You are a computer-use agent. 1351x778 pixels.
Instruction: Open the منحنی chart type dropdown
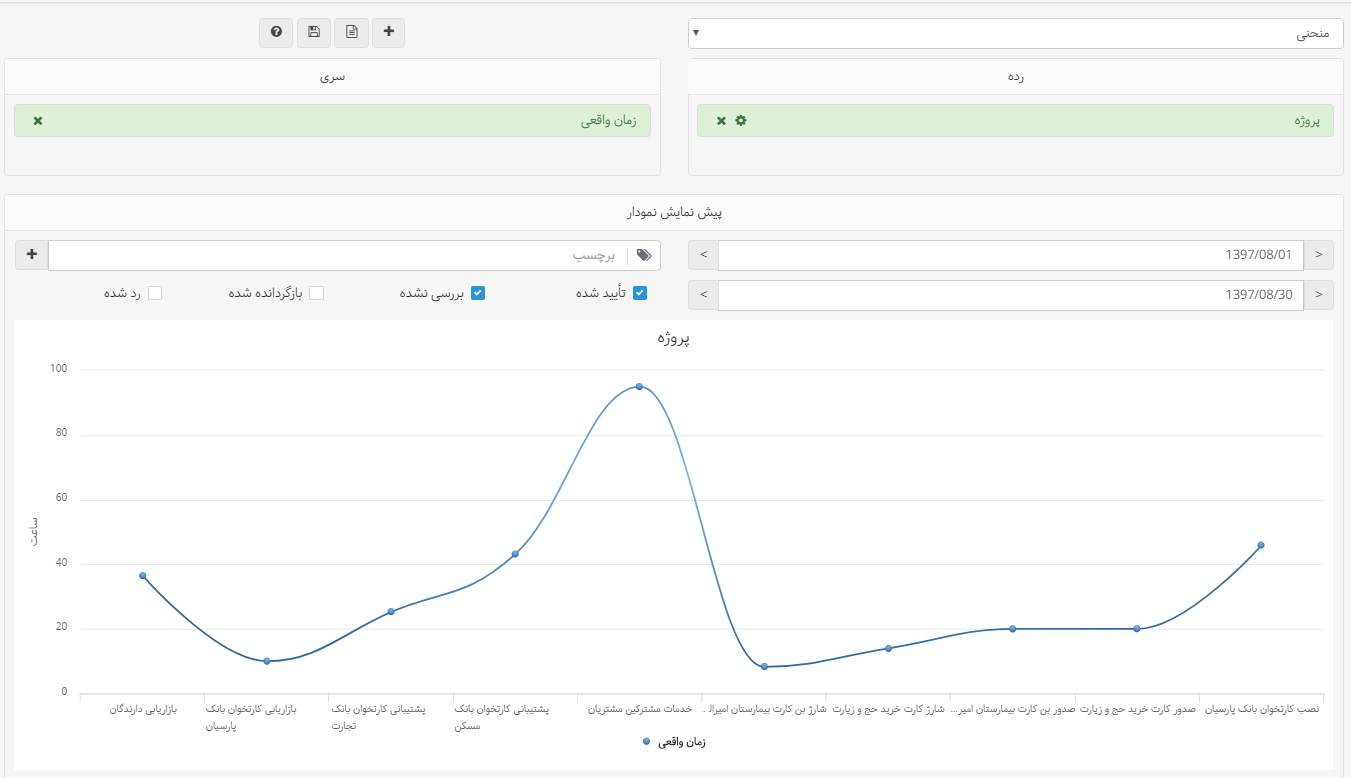pos(1015,33)
